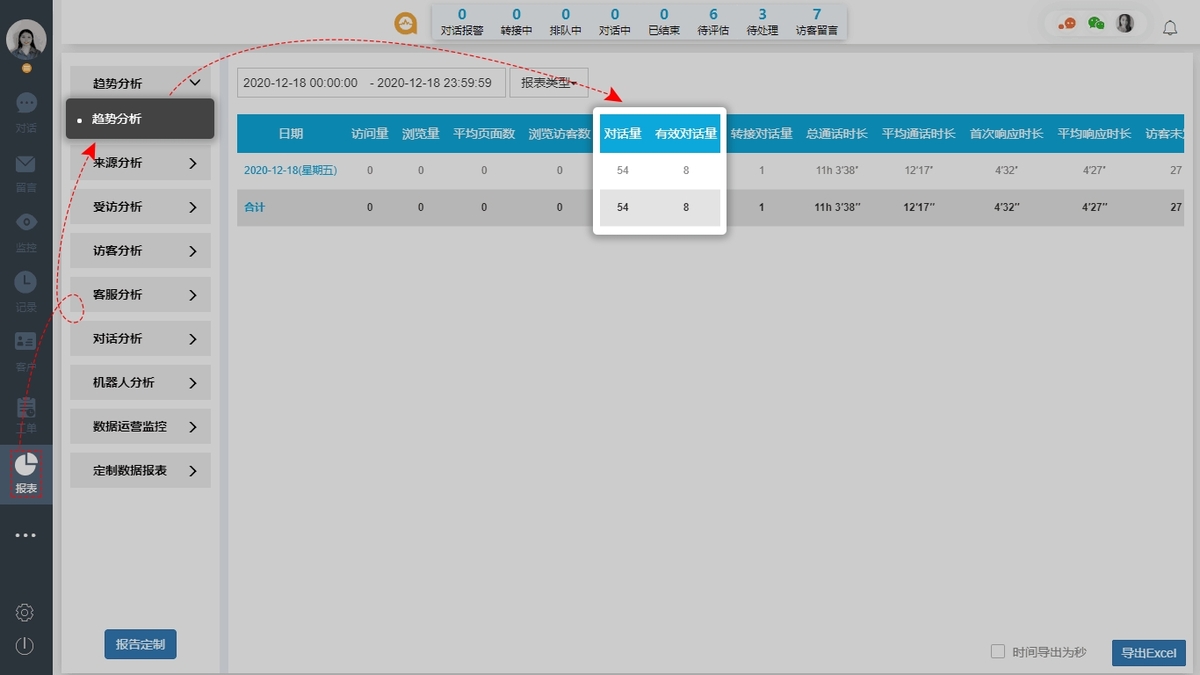This screenshot has width=1200, height=675.
Task: Expand the 受访分析 category
Action: pyautogui.click(x=140, y=207)
